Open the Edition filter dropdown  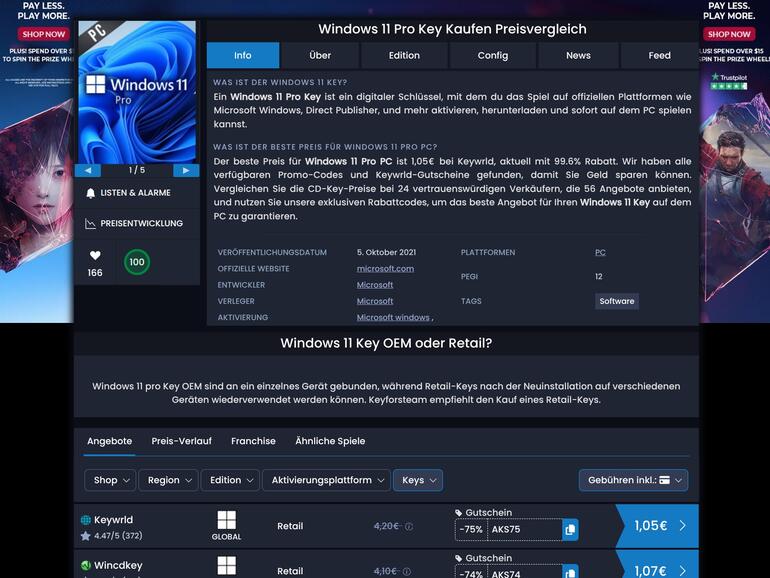coord(231,480)
